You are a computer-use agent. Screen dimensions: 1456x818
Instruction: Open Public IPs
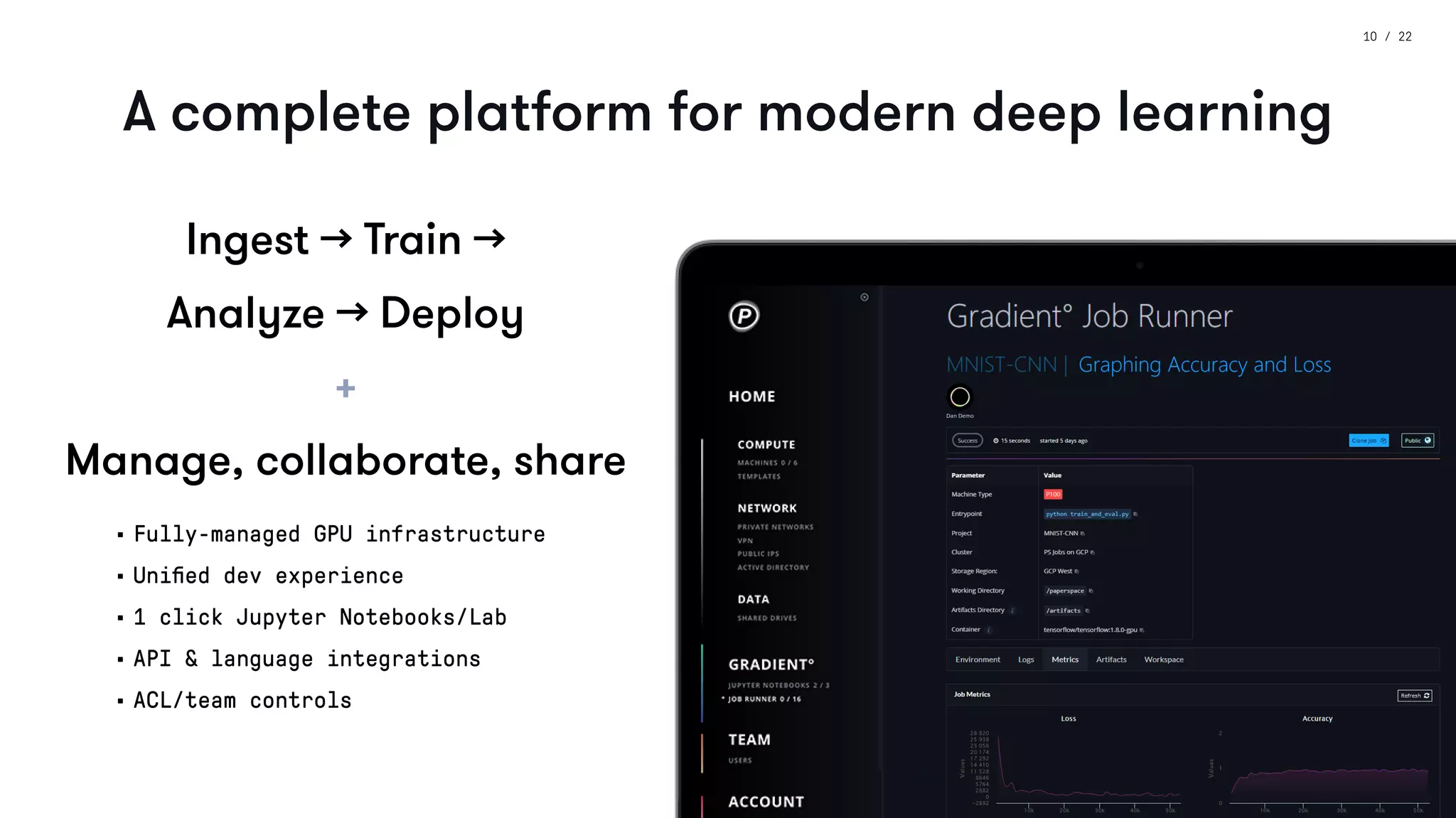759,554
